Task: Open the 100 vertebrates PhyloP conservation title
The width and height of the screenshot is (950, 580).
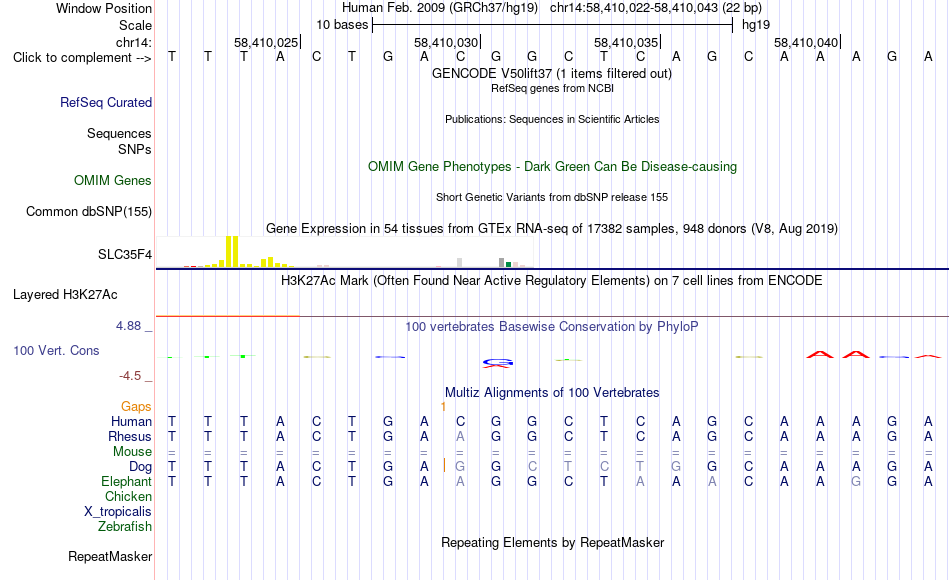Action: [552, 327]
